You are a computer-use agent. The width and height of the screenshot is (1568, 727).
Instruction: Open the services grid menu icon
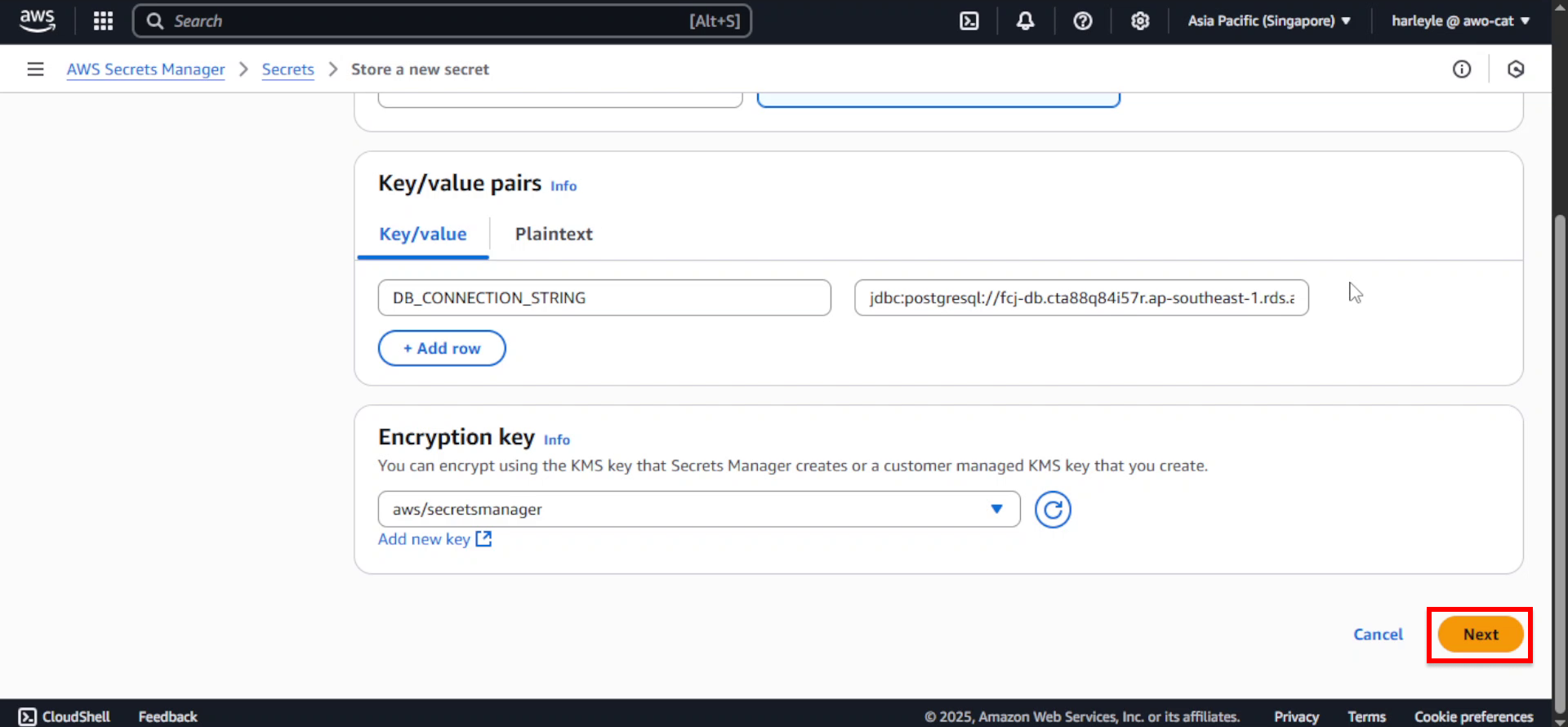[103, 20]
